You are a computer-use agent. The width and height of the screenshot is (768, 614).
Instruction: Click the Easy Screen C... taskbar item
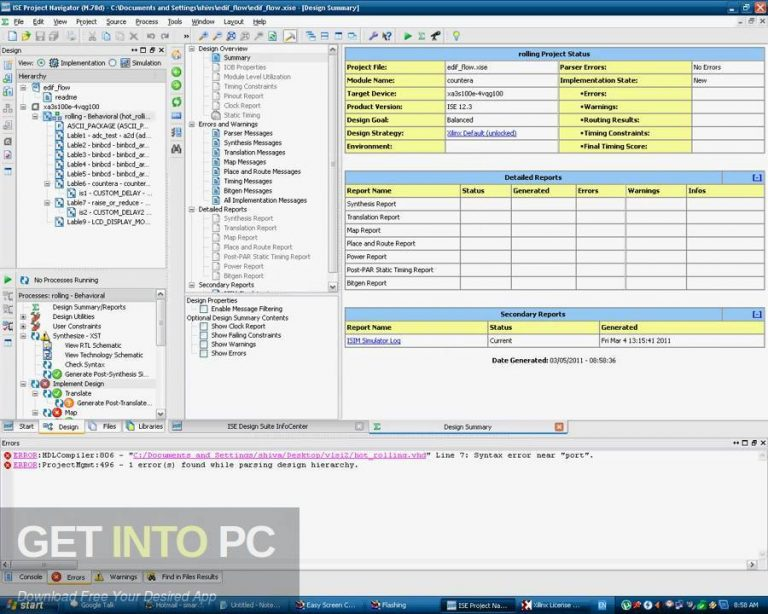pos(326,605)
